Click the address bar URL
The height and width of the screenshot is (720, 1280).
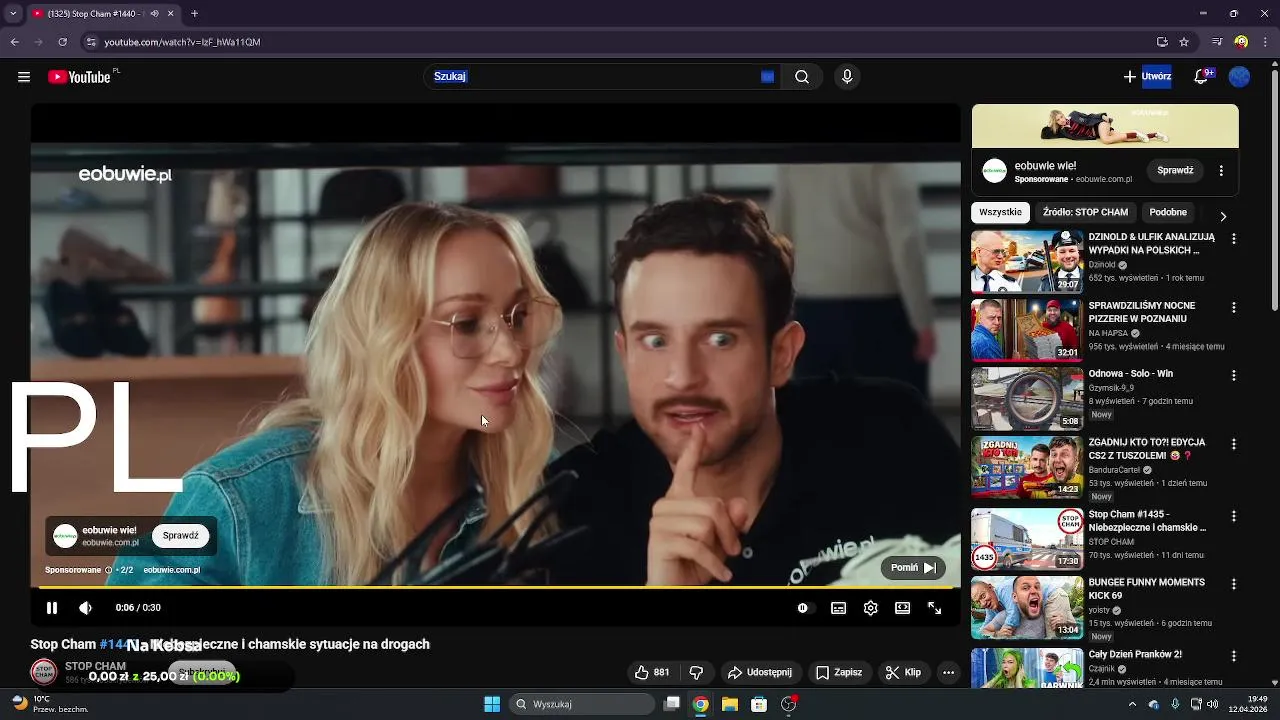point(182,42)
